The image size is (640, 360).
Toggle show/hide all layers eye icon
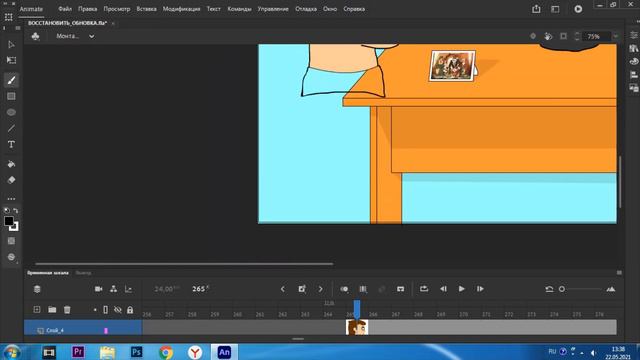coord(118,310)
